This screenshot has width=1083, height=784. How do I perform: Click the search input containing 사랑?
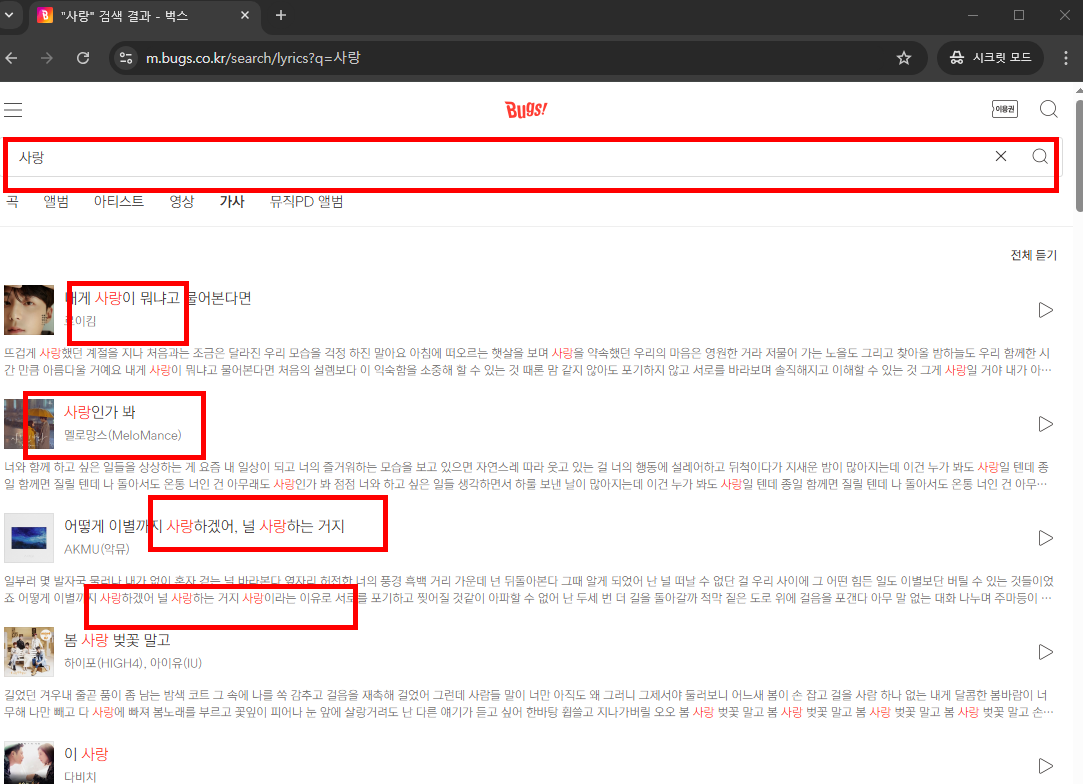500,156
